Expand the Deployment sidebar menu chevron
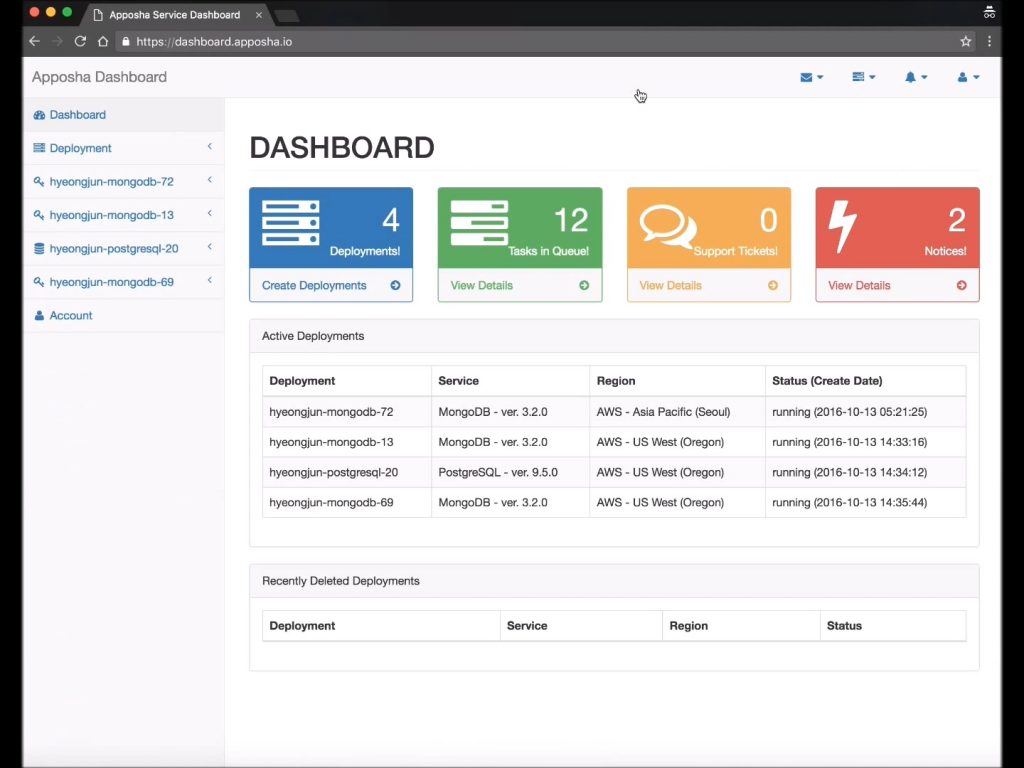Viewport: 1024px width, 768px height. click(210, 147)
